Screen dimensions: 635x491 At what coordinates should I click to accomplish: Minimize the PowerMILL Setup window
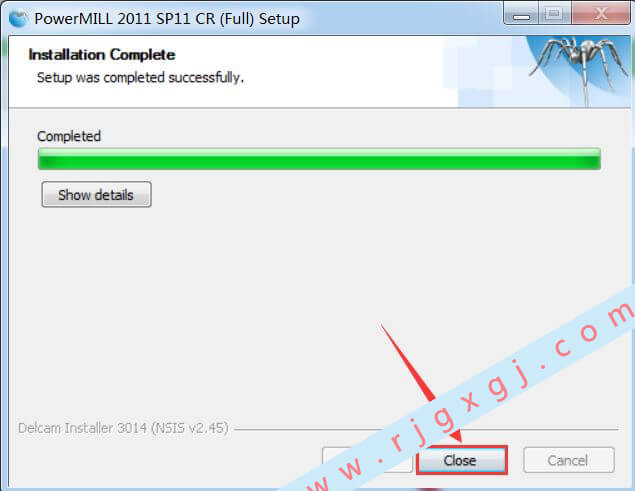(x=521, y=14)
